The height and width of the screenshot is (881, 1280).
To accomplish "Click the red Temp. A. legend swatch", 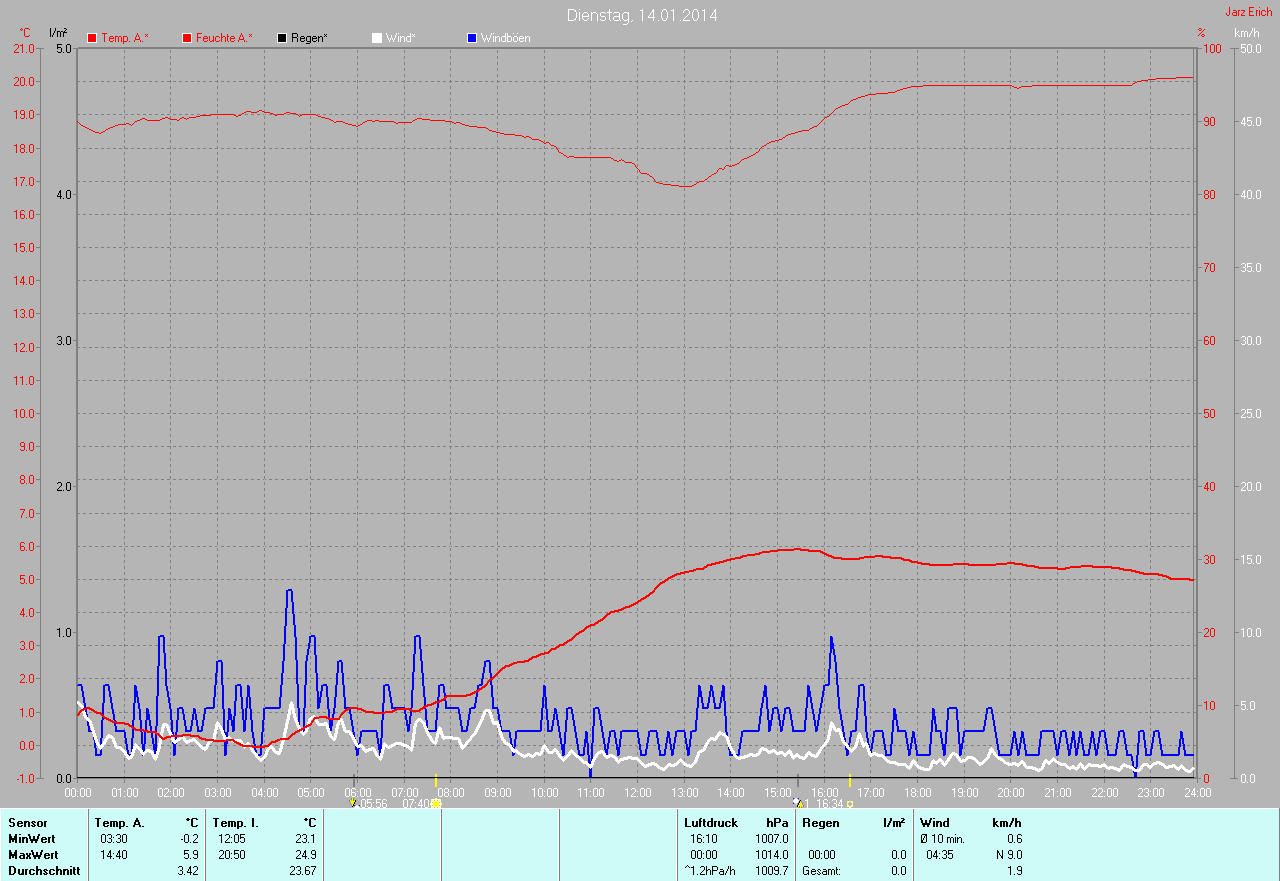I will tap(93, 38).
